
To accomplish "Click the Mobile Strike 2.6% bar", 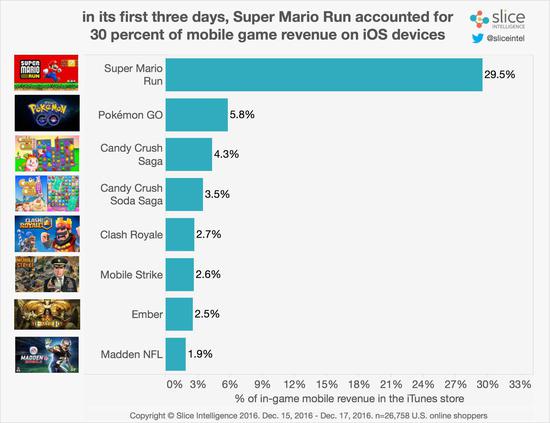I will pos(180,274).
